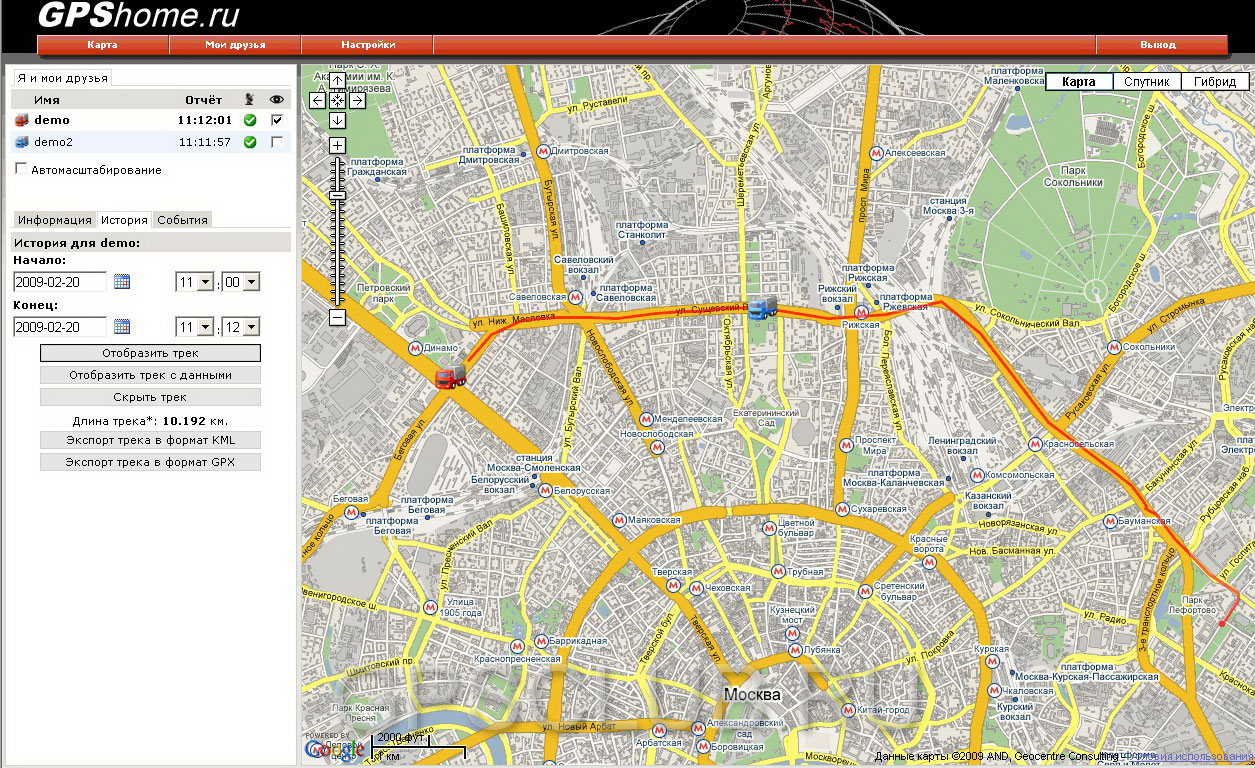The image size is (1255, 768).
Task: Click the Сокольники metro station icon
Action: pos(1113,347)
